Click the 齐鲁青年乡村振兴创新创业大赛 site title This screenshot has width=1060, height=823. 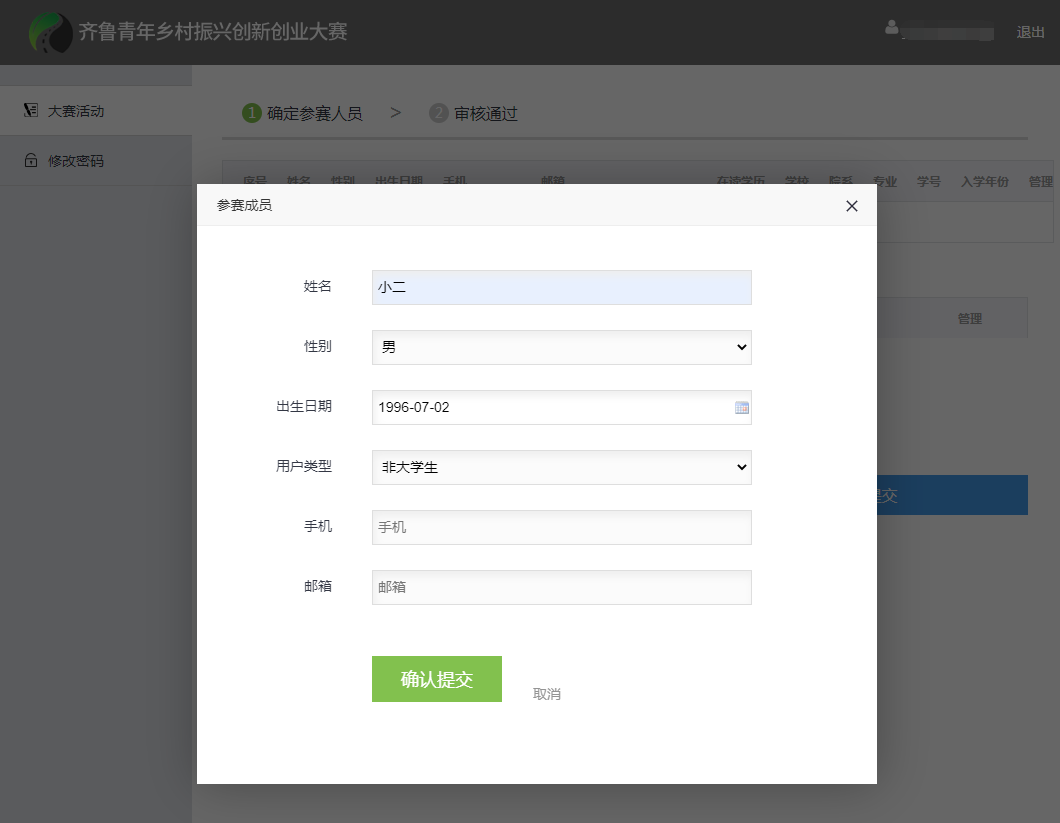(x=213, y=32)
